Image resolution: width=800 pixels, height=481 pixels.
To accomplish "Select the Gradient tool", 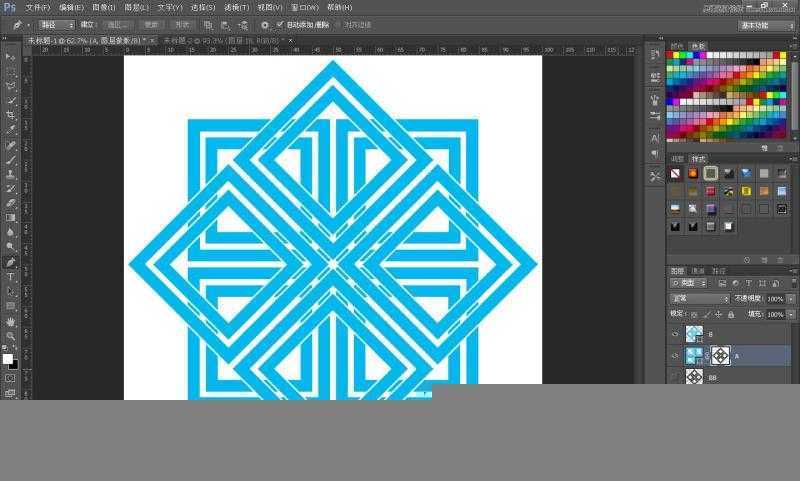I will [x=10, y=218].
